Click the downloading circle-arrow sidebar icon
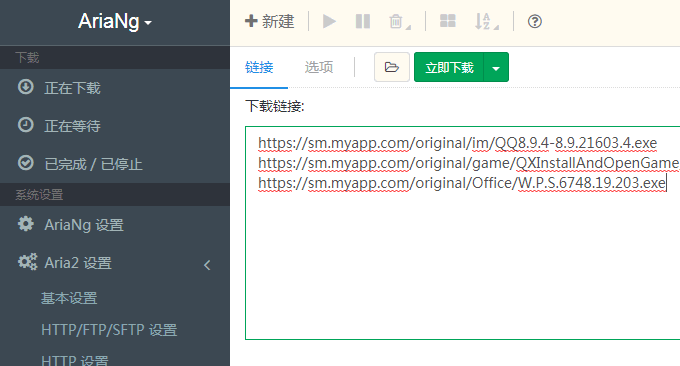680x366 pixels. 26,87
